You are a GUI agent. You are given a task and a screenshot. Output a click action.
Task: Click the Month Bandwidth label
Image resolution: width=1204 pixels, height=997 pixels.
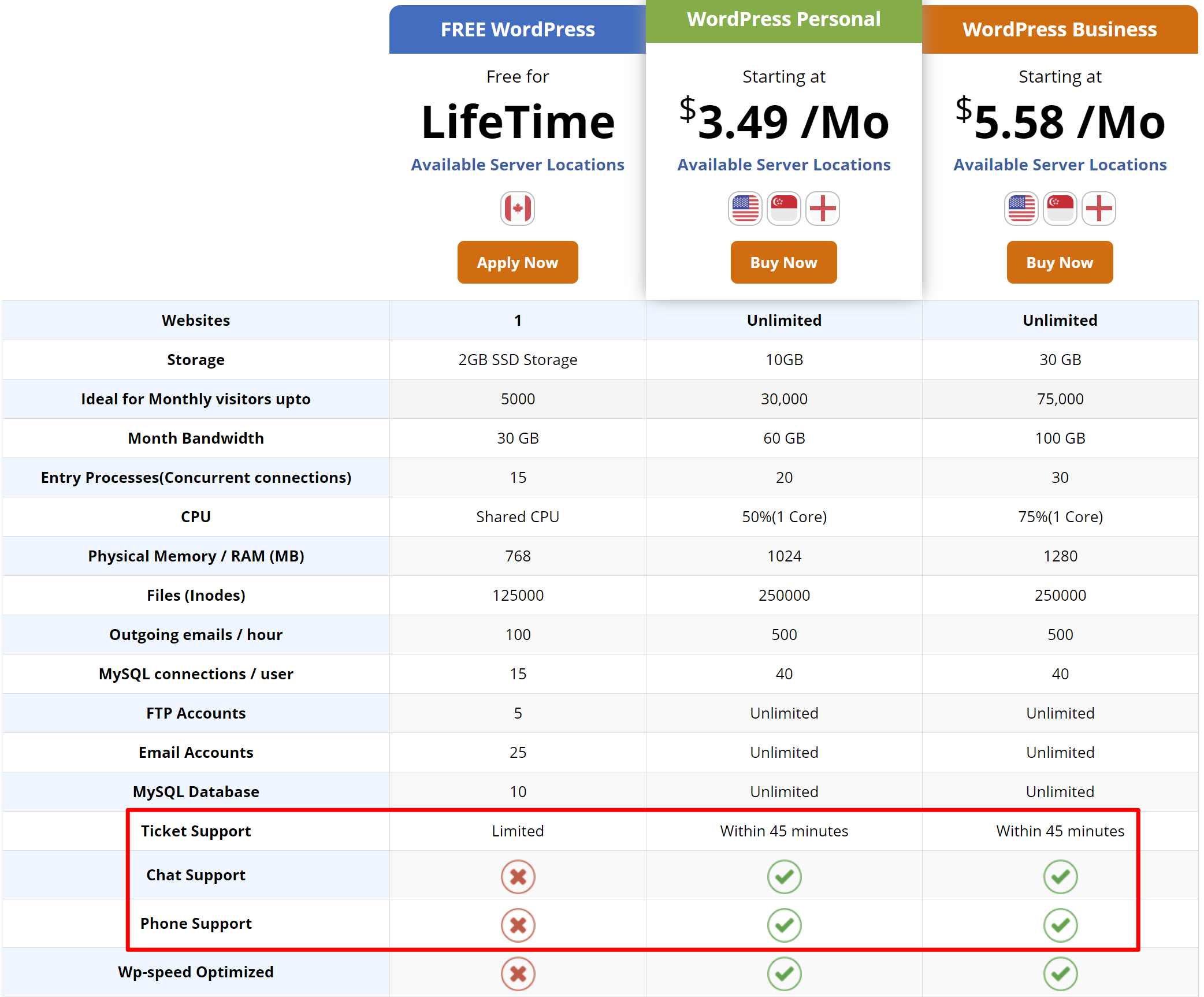pyautogui.click(x=196, y=438)
